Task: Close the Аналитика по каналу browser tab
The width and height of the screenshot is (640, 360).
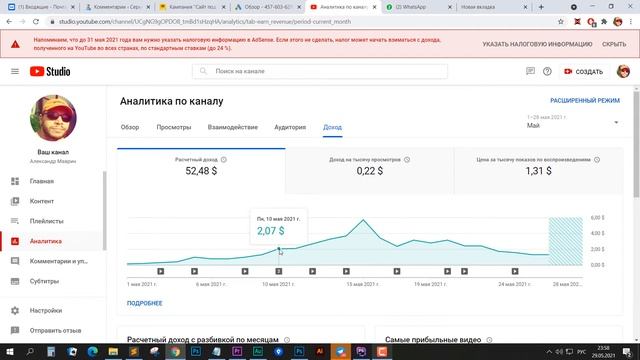Action: (374, 7)
